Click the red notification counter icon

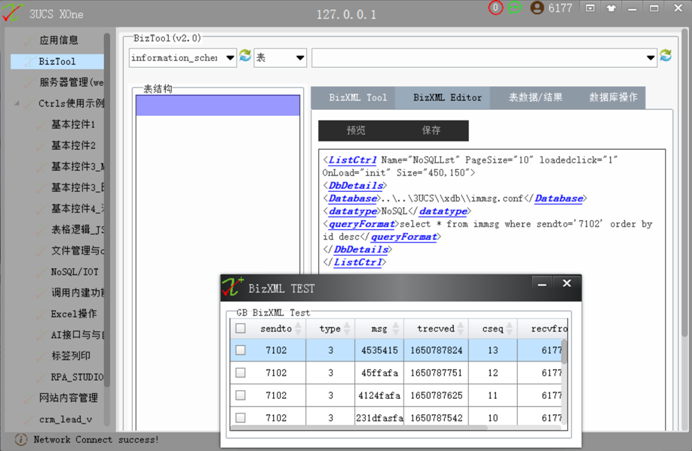(495, 8)
